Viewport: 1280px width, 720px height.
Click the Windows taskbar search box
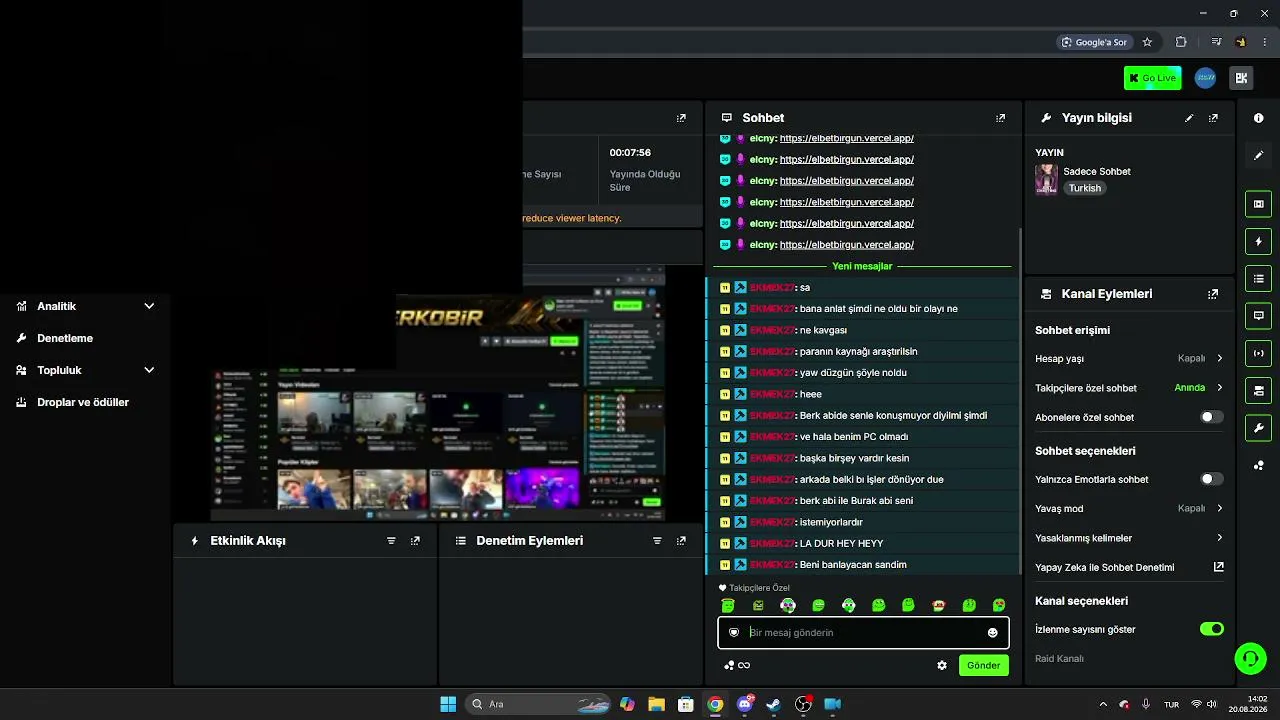[x=537, y=704]
